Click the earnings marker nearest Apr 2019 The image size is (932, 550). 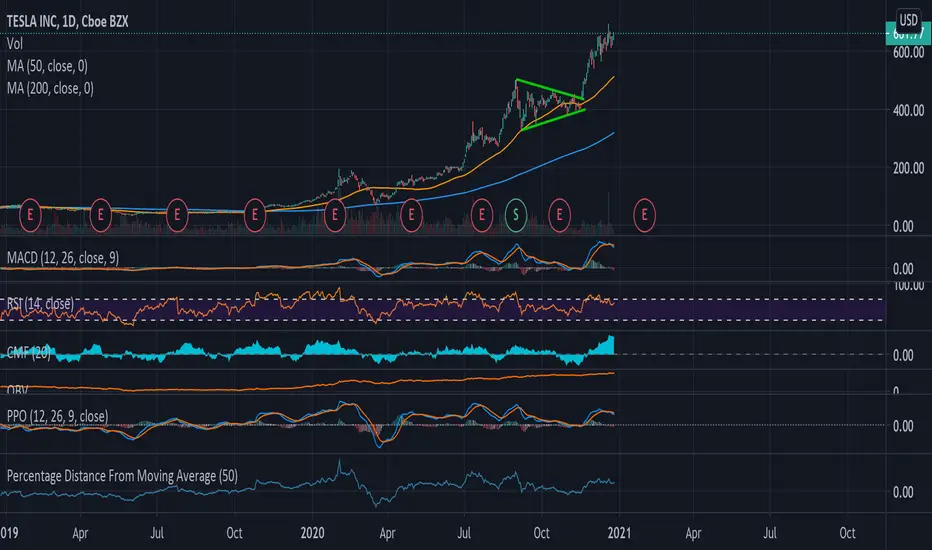tap(100, 215)
